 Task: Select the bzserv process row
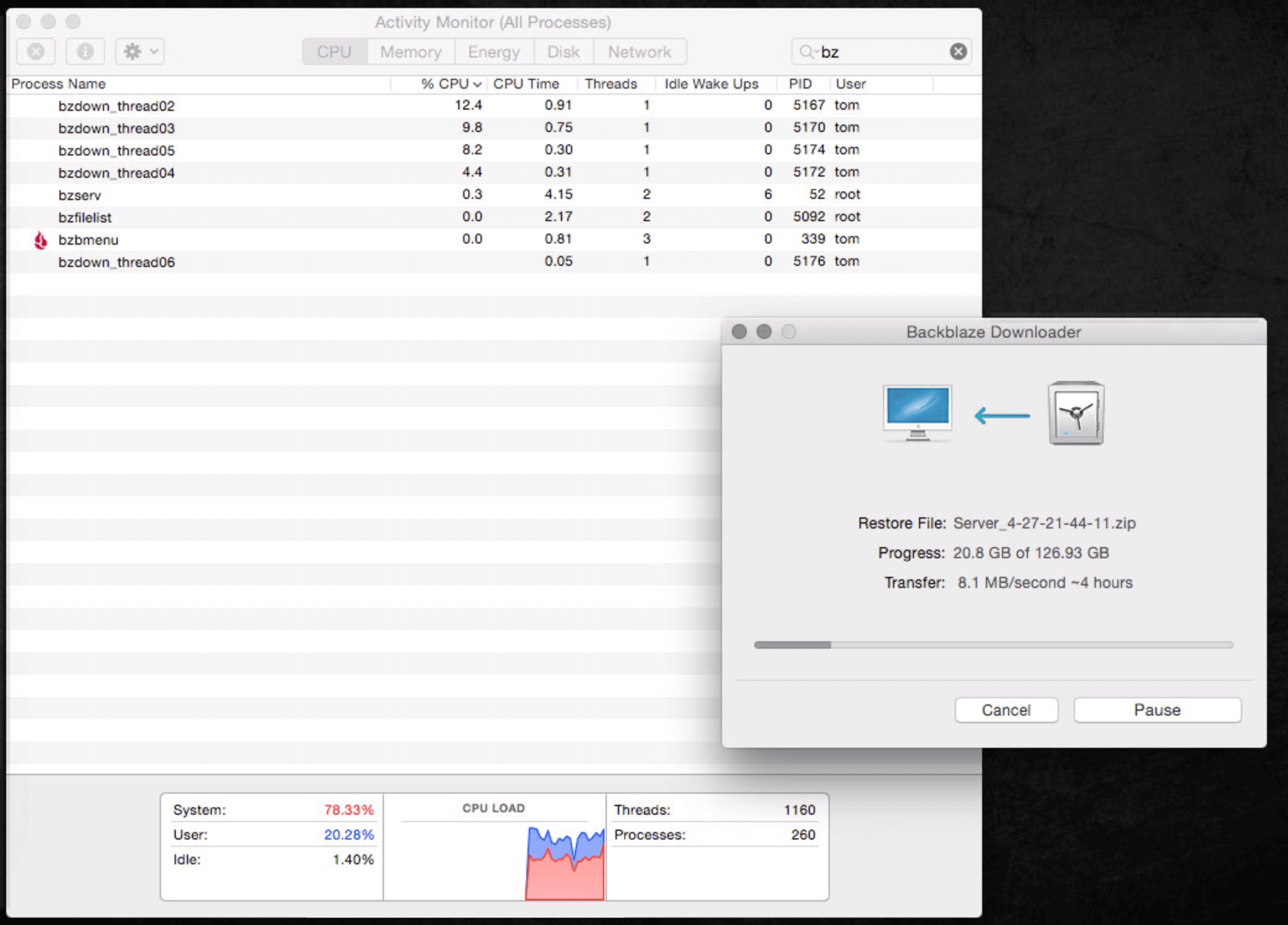(x=494, y=195)
